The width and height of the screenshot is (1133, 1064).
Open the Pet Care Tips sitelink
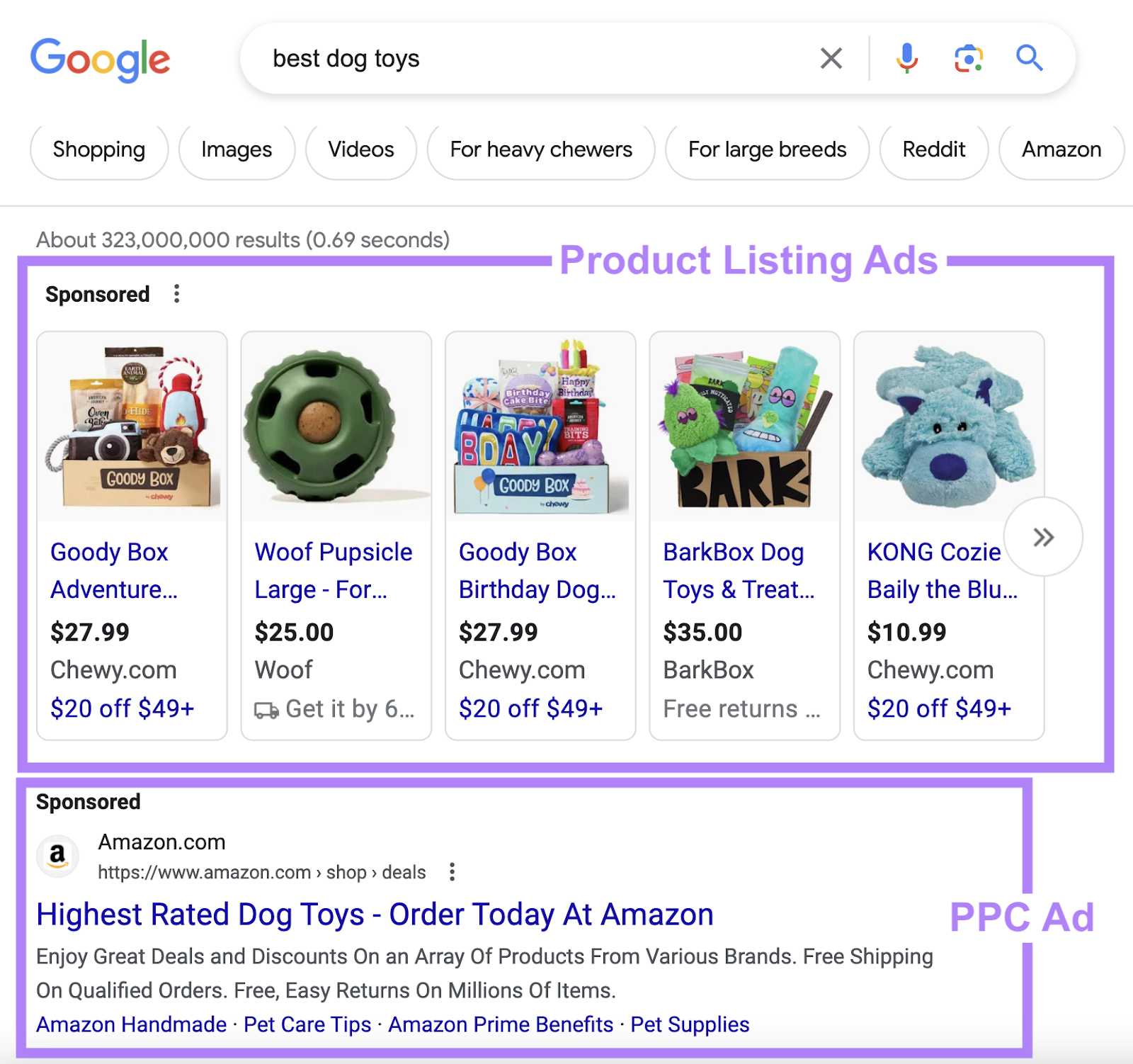point(306,1024)
